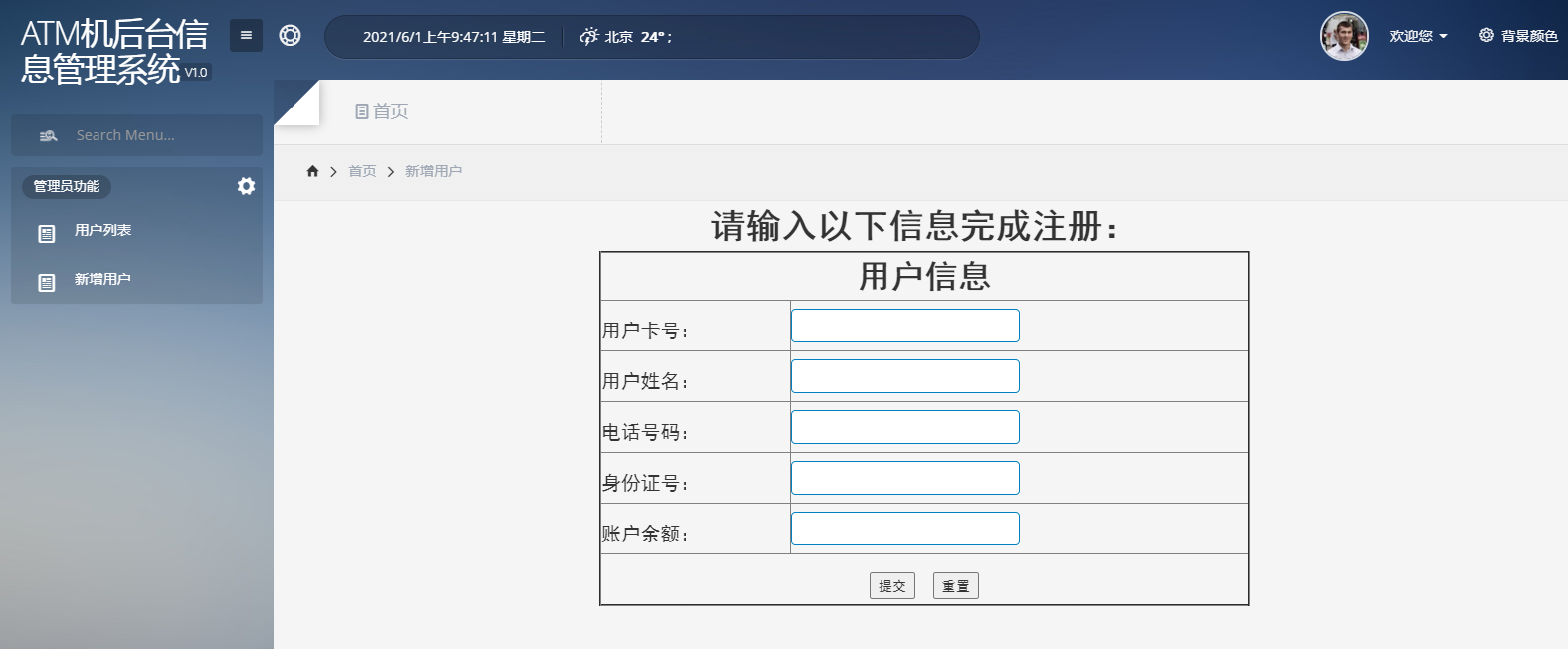Click the 用户卡号 input field
The width and height of the screenshot is (1568, 649).
point(904,325)
